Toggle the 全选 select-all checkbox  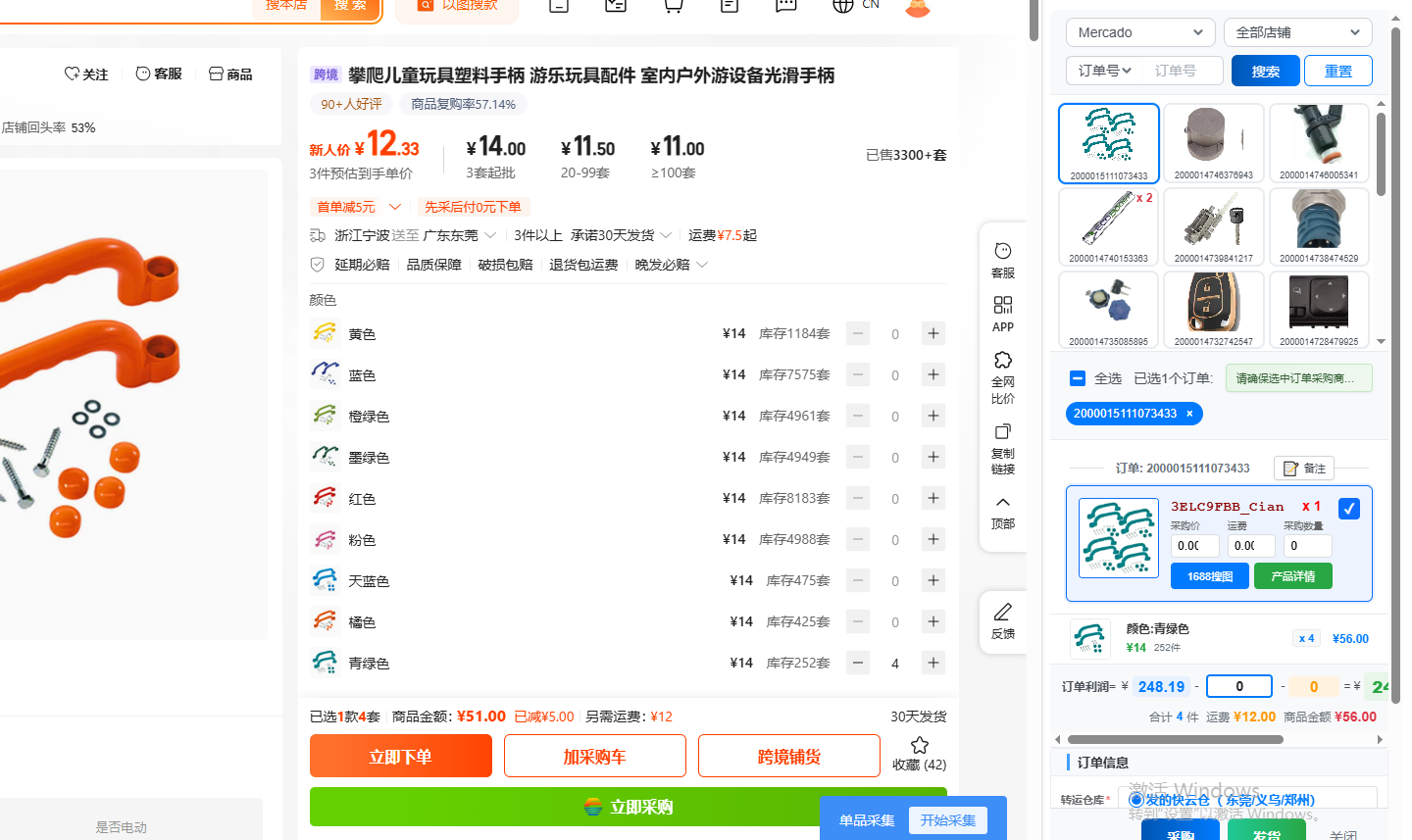(x=1078, y=378)
